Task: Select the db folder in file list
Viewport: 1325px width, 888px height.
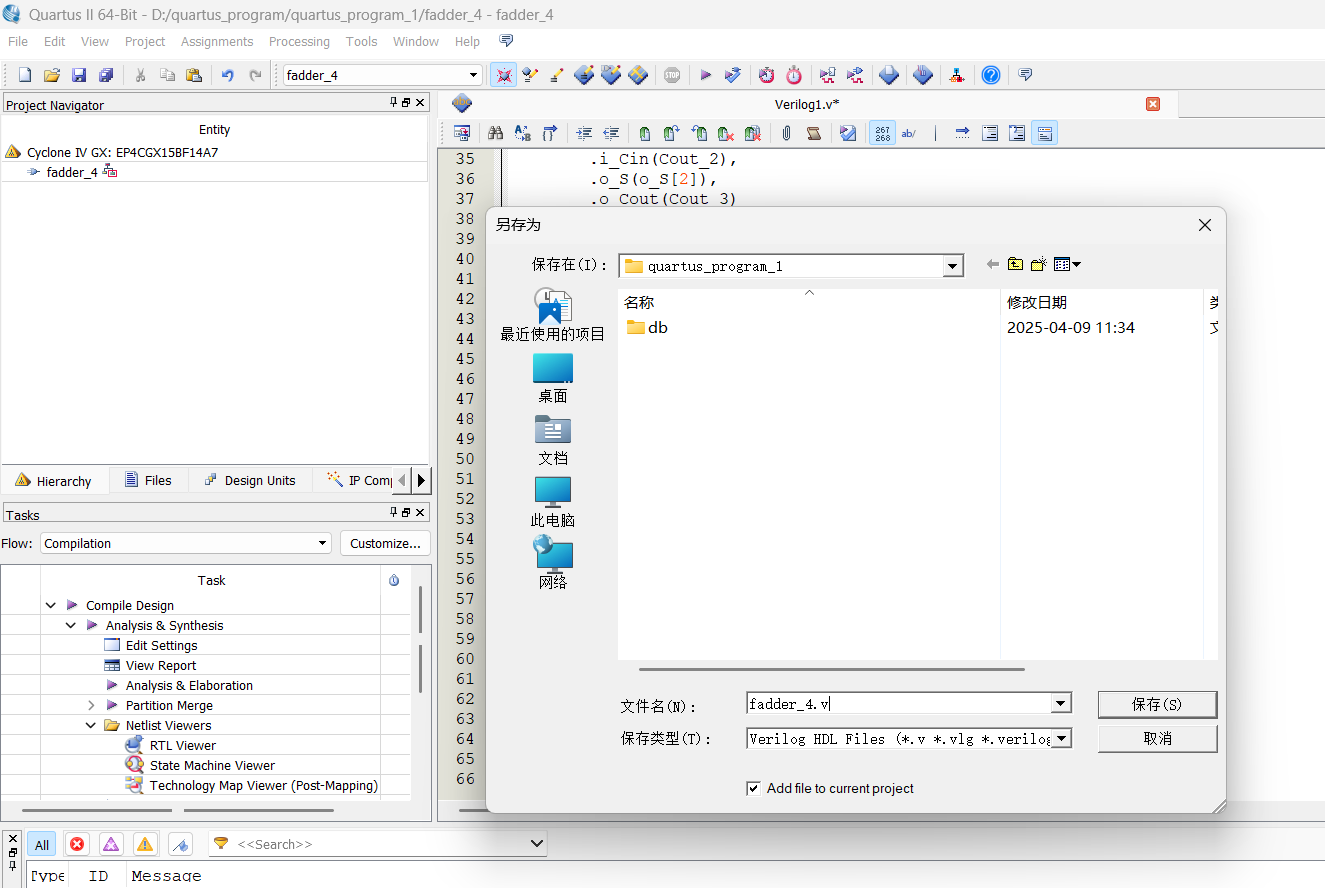Action: pyautogui.click(x=648, y=327)
